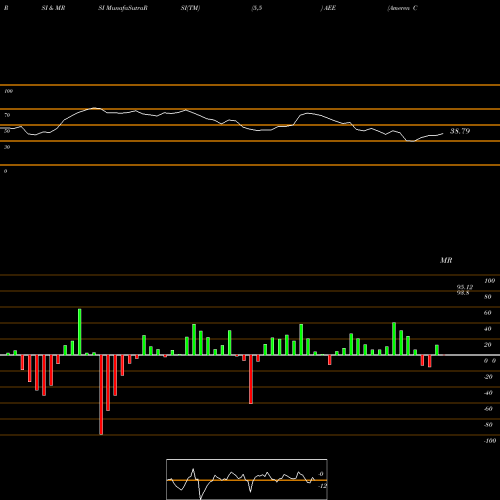Click the 'SI & MR' header text

pyautogui.click(x=53, y=8)
